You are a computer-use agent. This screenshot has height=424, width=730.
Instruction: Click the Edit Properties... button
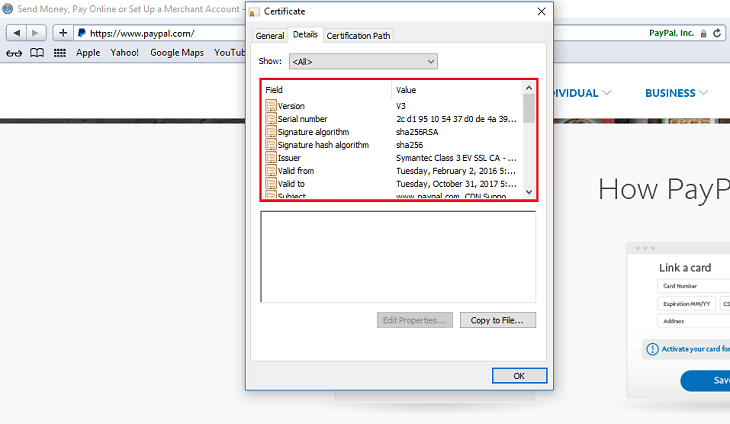[414, 320]
